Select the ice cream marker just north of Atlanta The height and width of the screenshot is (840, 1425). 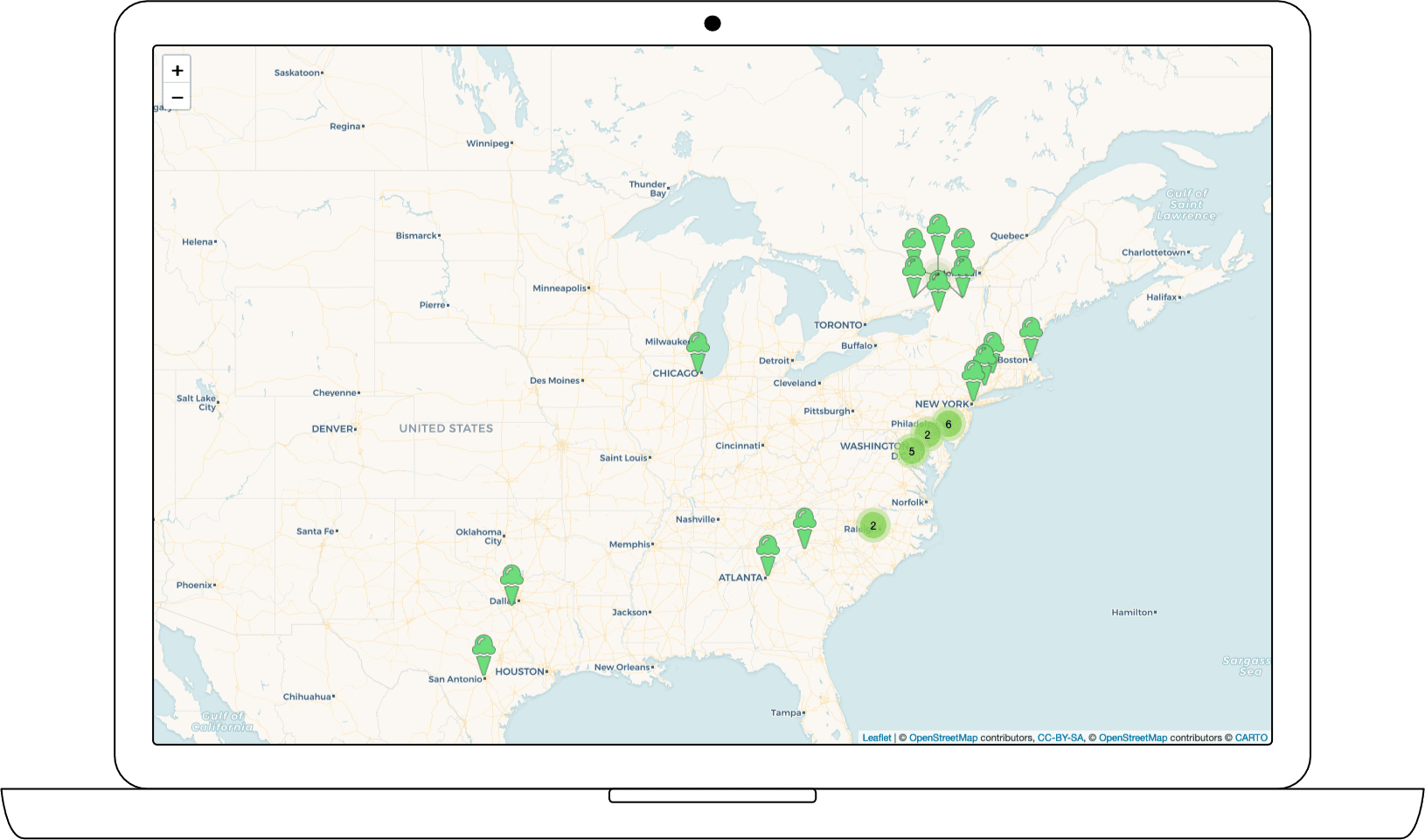tap(768, 556)
